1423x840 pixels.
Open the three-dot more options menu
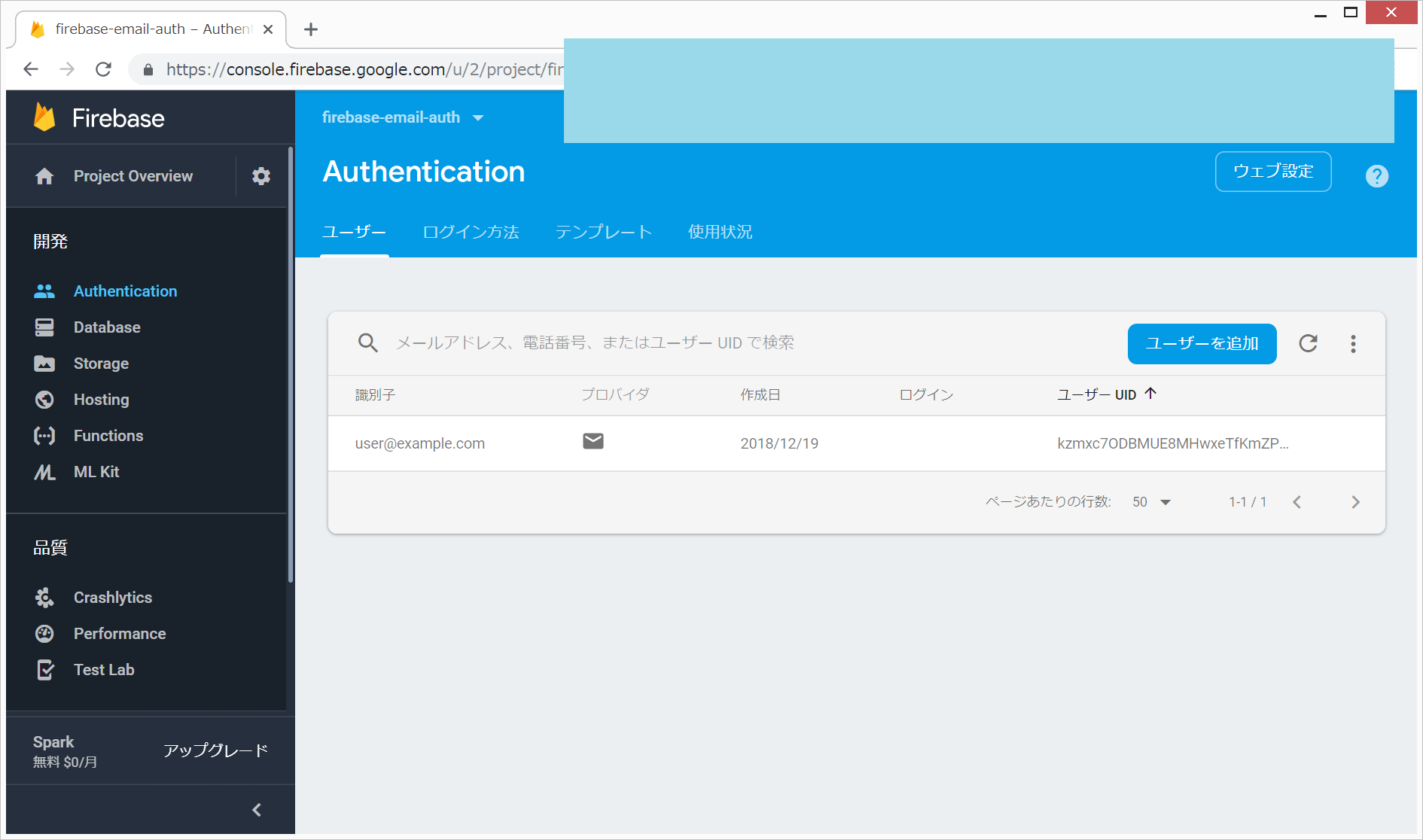tap(1353, 344)
